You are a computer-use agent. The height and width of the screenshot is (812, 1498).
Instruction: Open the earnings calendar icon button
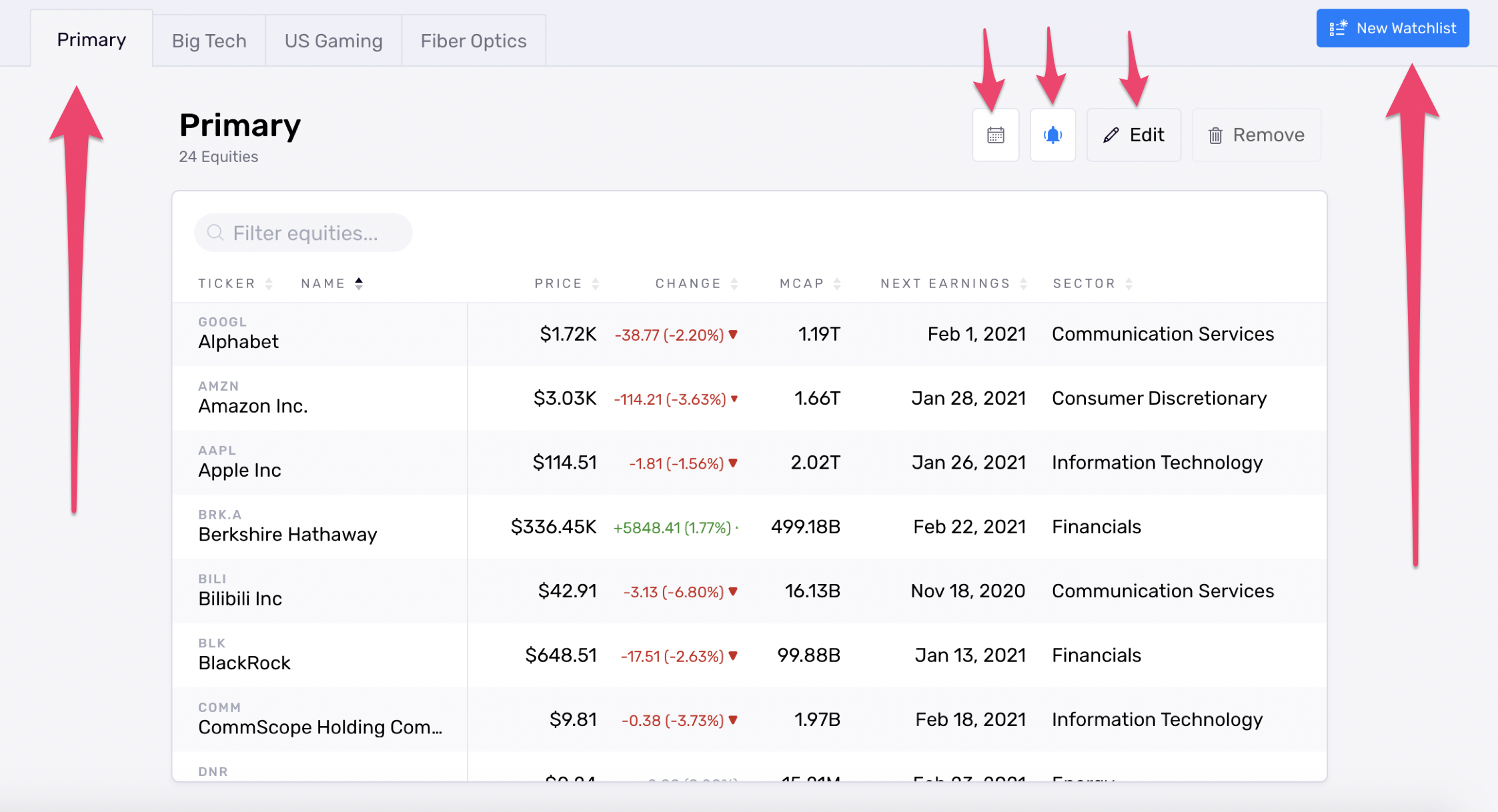click(x=995, y=135)
